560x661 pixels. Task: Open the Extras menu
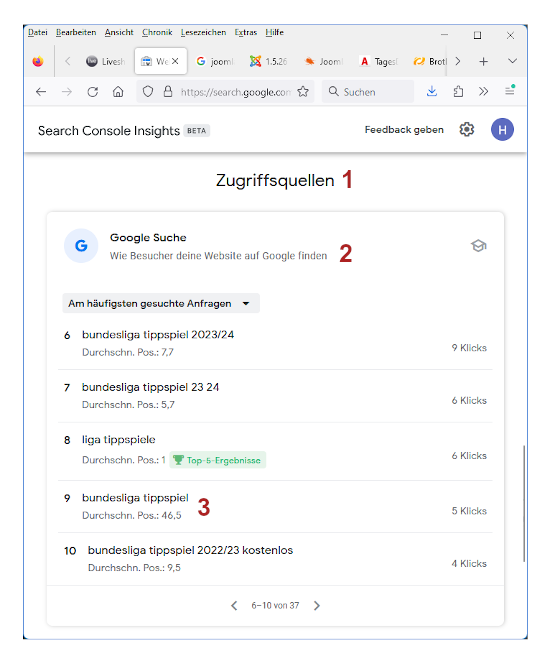coord(246,32)
